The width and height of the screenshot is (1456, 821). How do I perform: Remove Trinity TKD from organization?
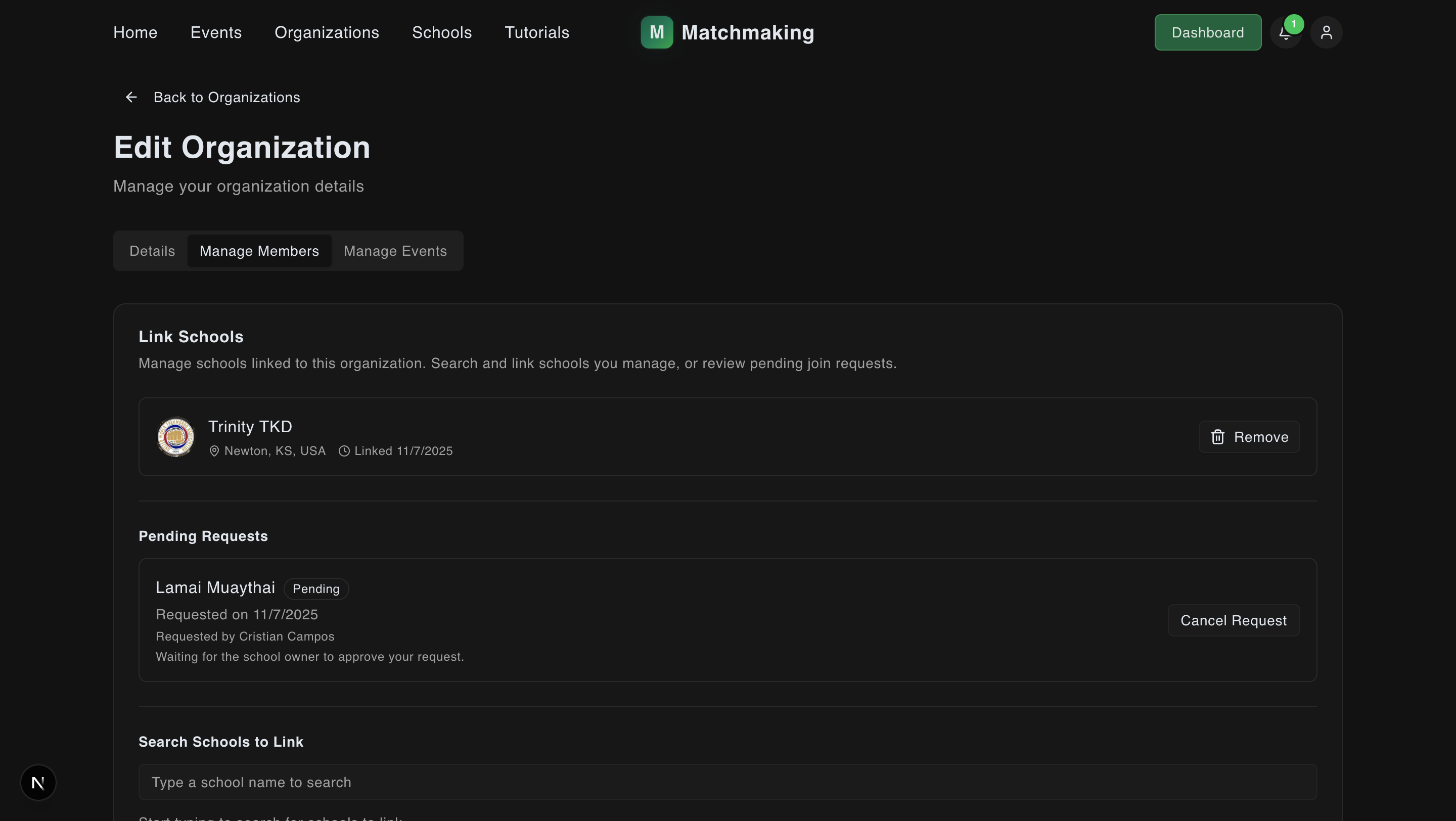pyautogui.click(x=1249, y=437)
